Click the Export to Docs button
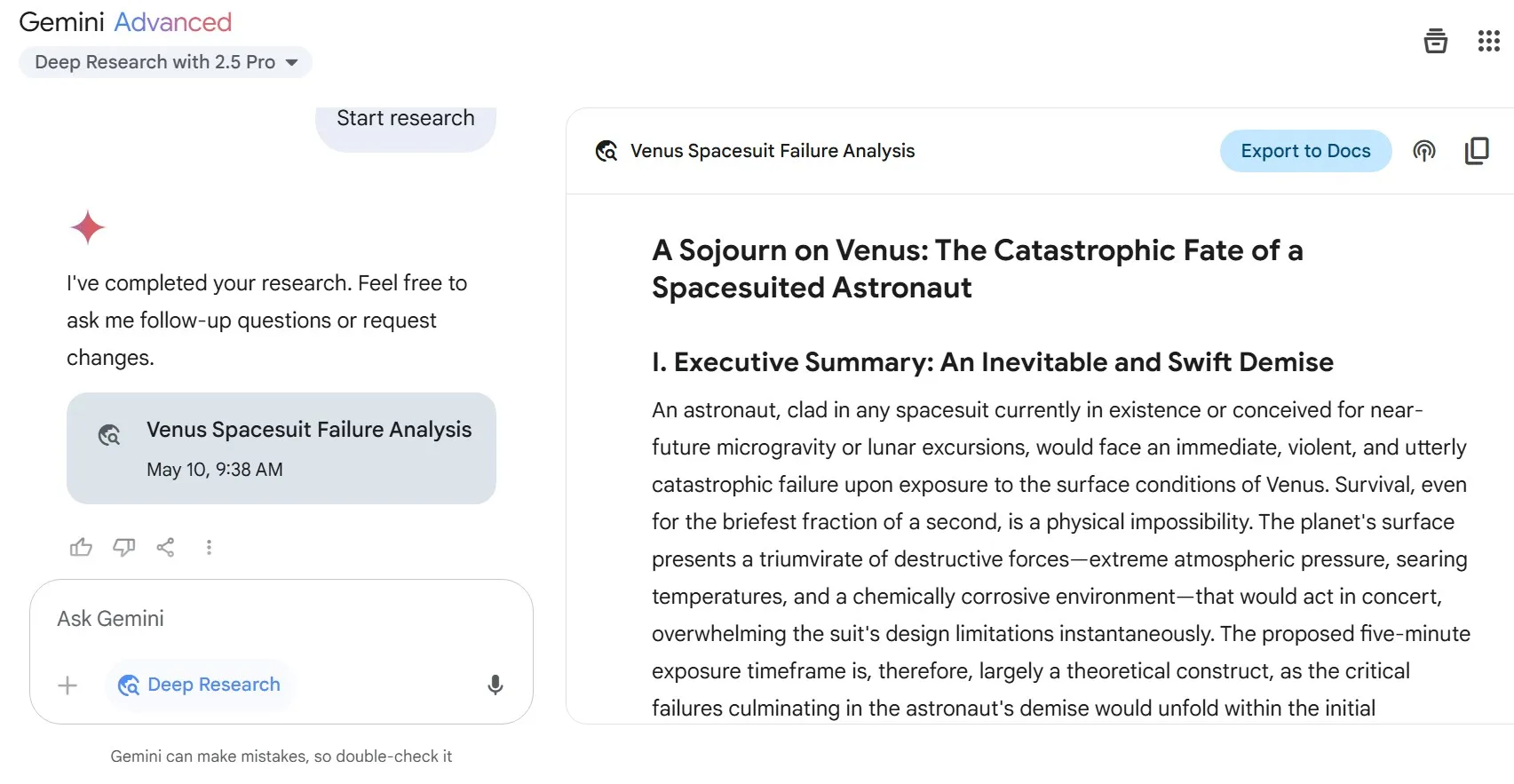Image resolution: width=1514 pixels, height=784 pixels. click(x=1304, y=151)
